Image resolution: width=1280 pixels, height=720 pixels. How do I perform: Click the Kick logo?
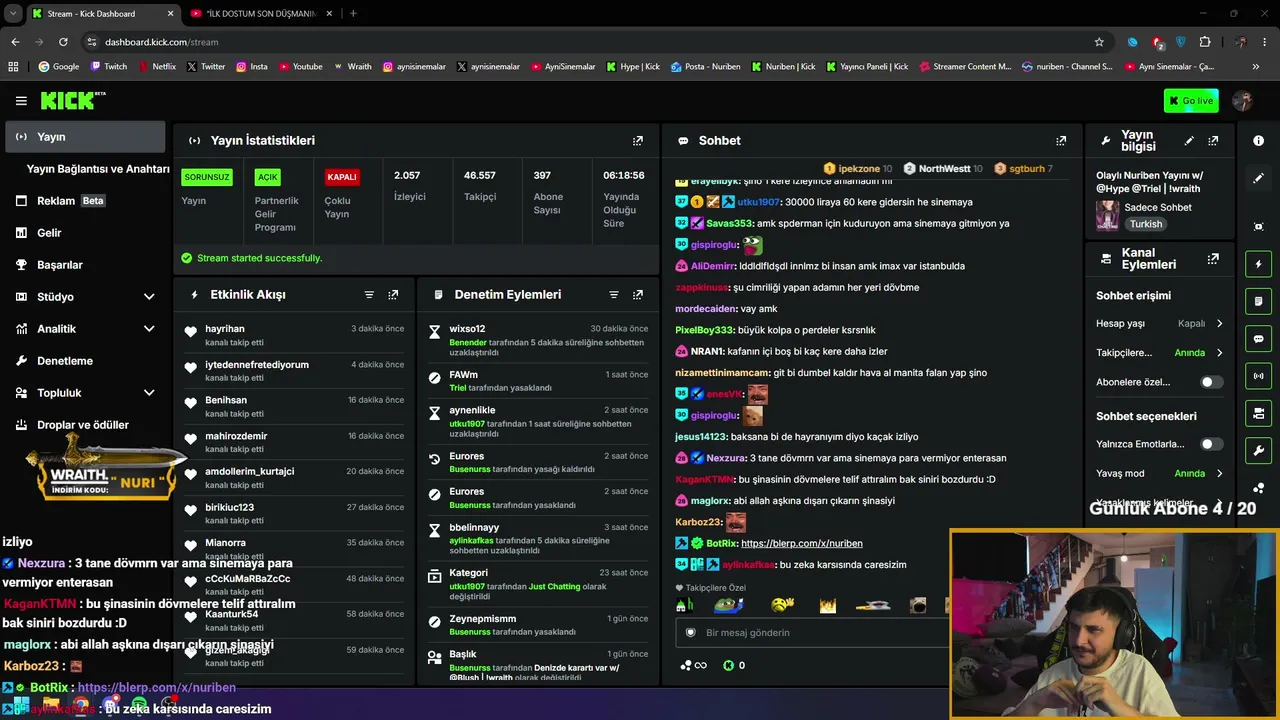click(x=72, y=101)
